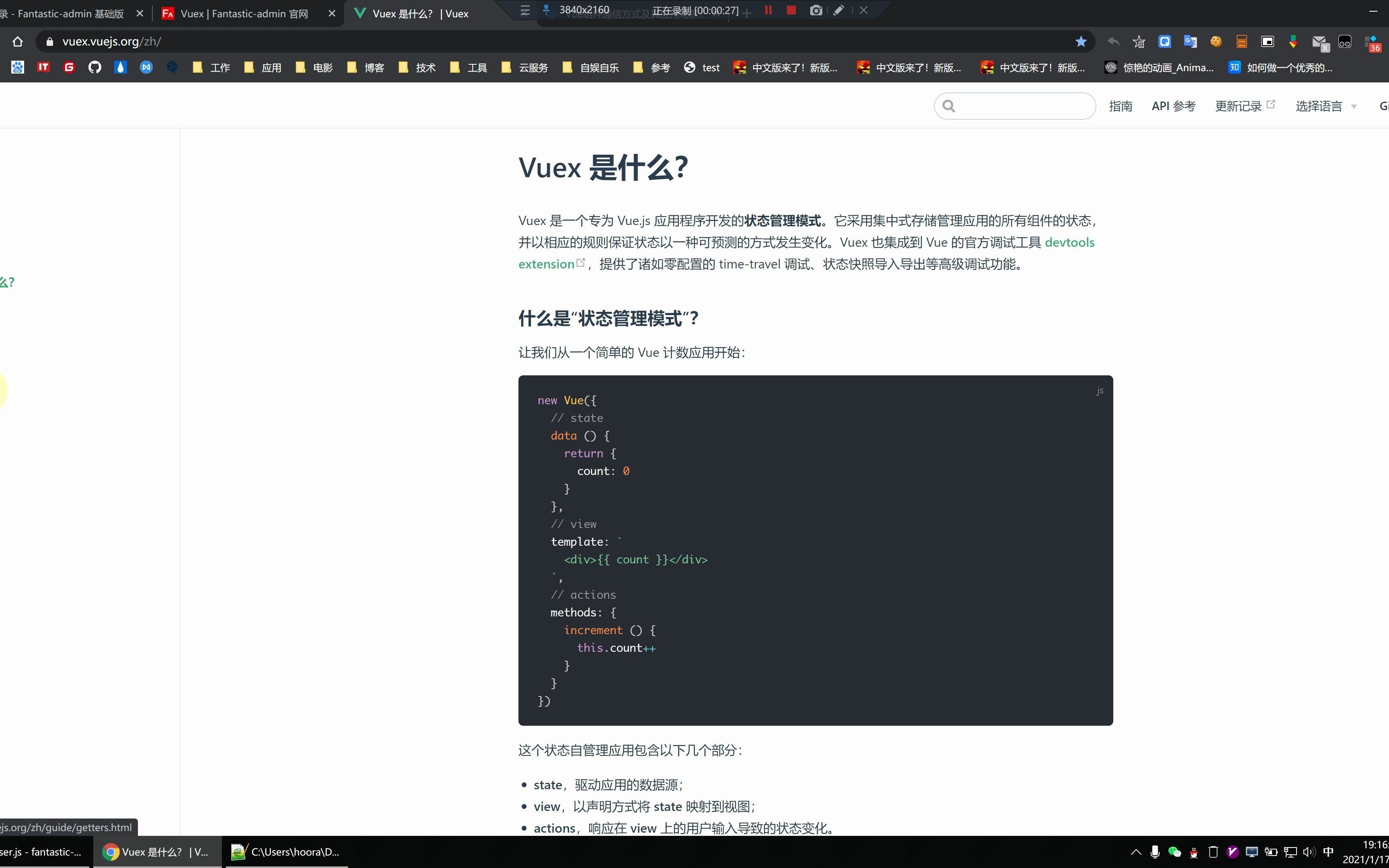1389x868 pixels.
Task: Click the 什么是"状态管理模式"？ heading
Action: (608, 318)
